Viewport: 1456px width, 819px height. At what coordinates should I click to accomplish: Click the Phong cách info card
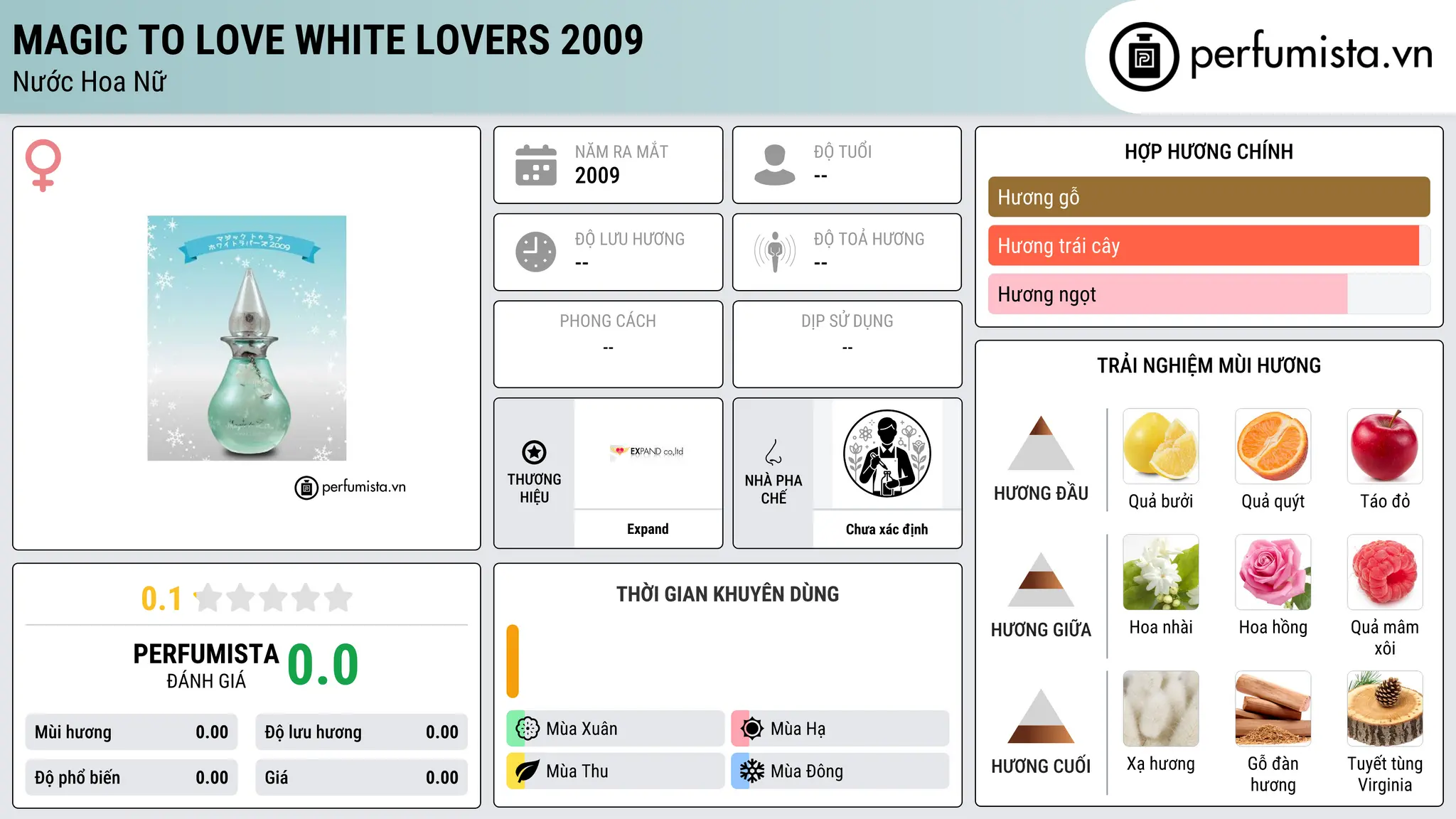tap(608, 344)
